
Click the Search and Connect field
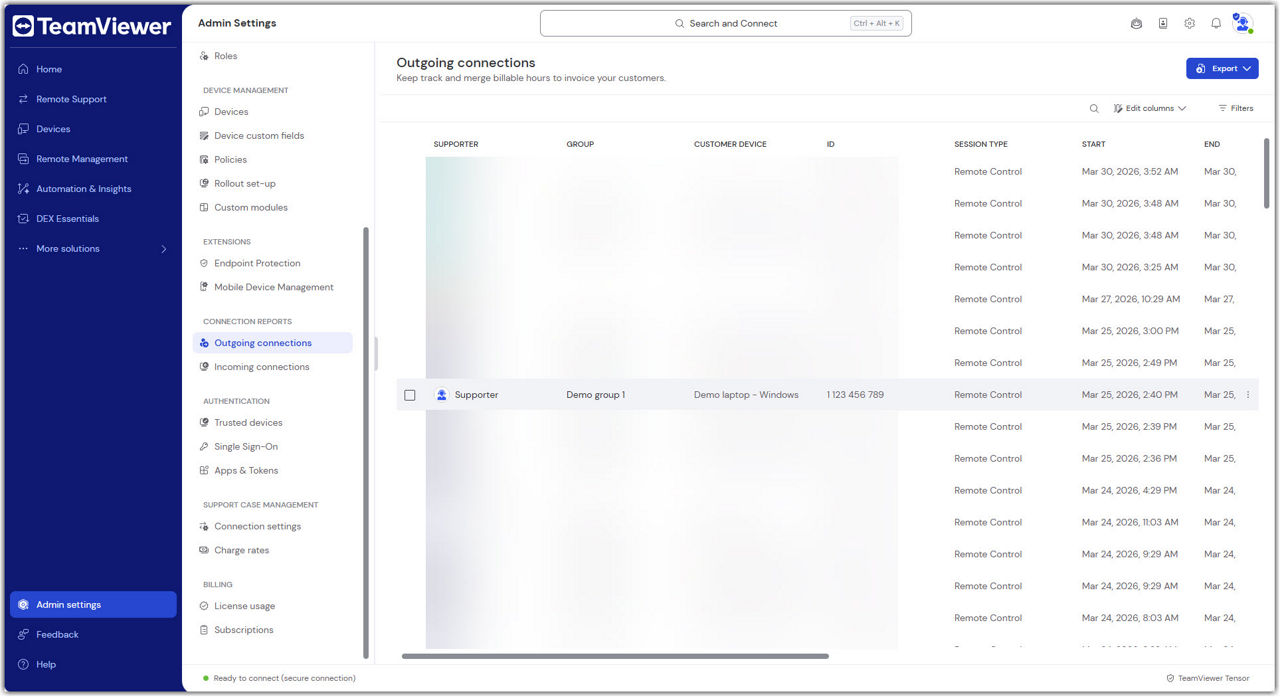tap(726, 23)
